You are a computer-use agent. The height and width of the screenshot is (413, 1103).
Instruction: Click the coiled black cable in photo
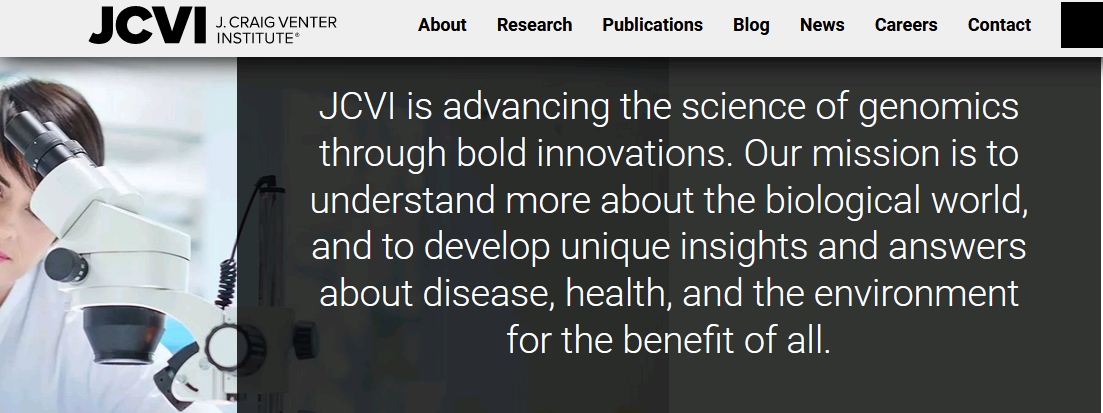click(227, 284)
